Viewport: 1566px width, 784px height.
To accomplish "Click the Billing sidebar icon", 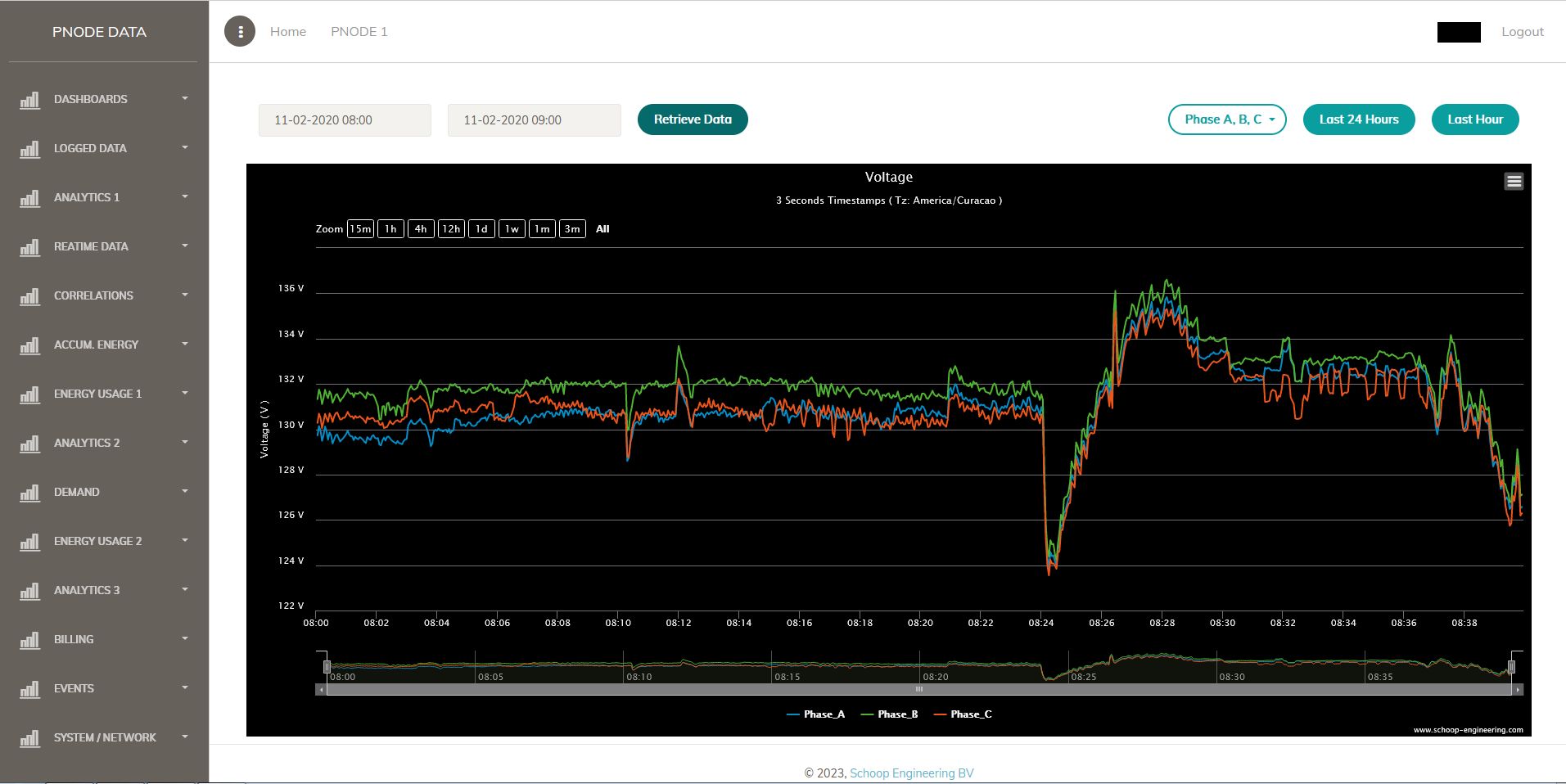I will point(29,640).
